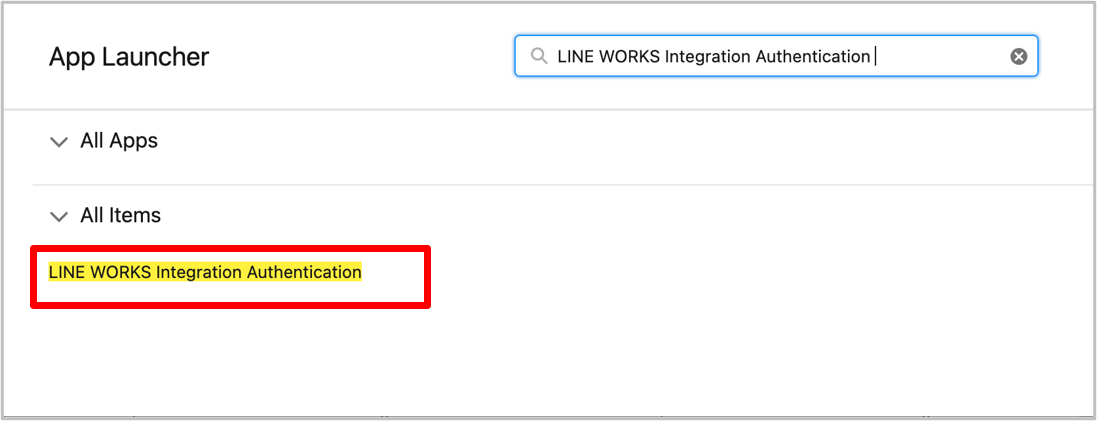Viewport: 1097px width, 421px height.
Task: Click the All Items section label
Action: (120, 215)
